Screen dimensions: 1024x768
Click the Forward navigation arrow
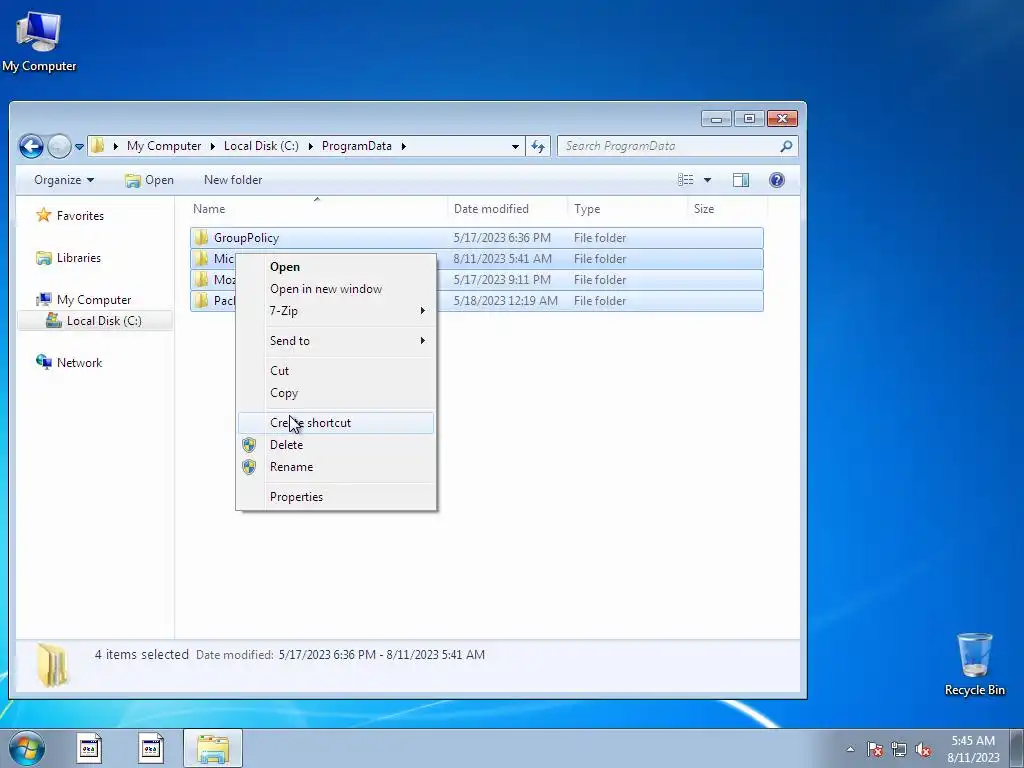59,146
